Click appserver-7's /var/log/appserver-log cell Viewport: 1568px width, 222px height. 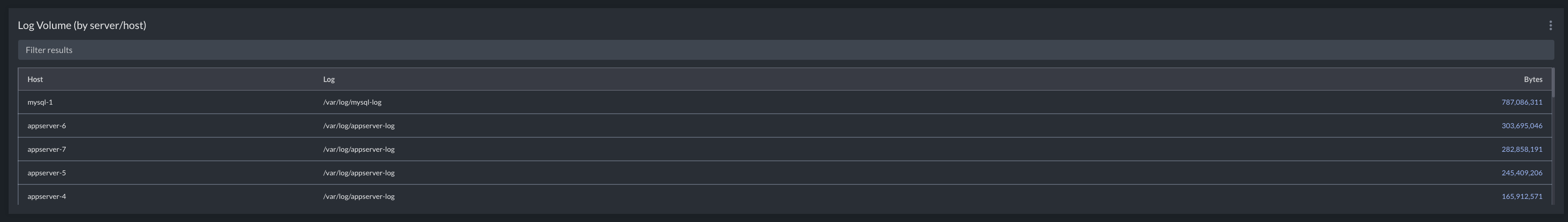[359, 149]
